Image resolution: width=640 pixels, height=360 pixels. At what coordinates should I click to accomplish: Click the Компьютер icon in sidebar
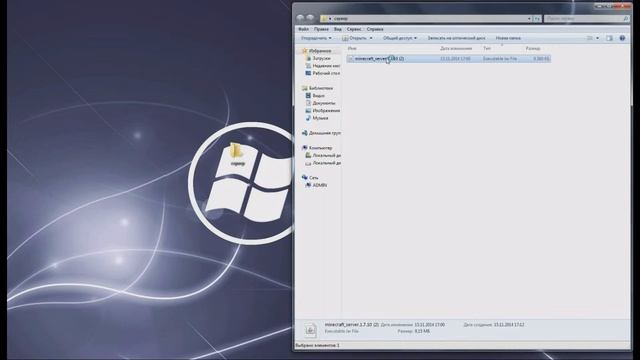[x=304, y=148]
